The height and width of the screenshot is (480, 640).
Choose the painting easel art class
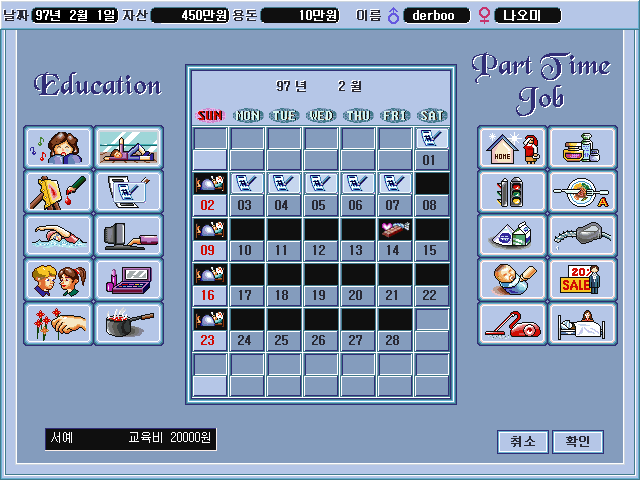click(58, 191)
